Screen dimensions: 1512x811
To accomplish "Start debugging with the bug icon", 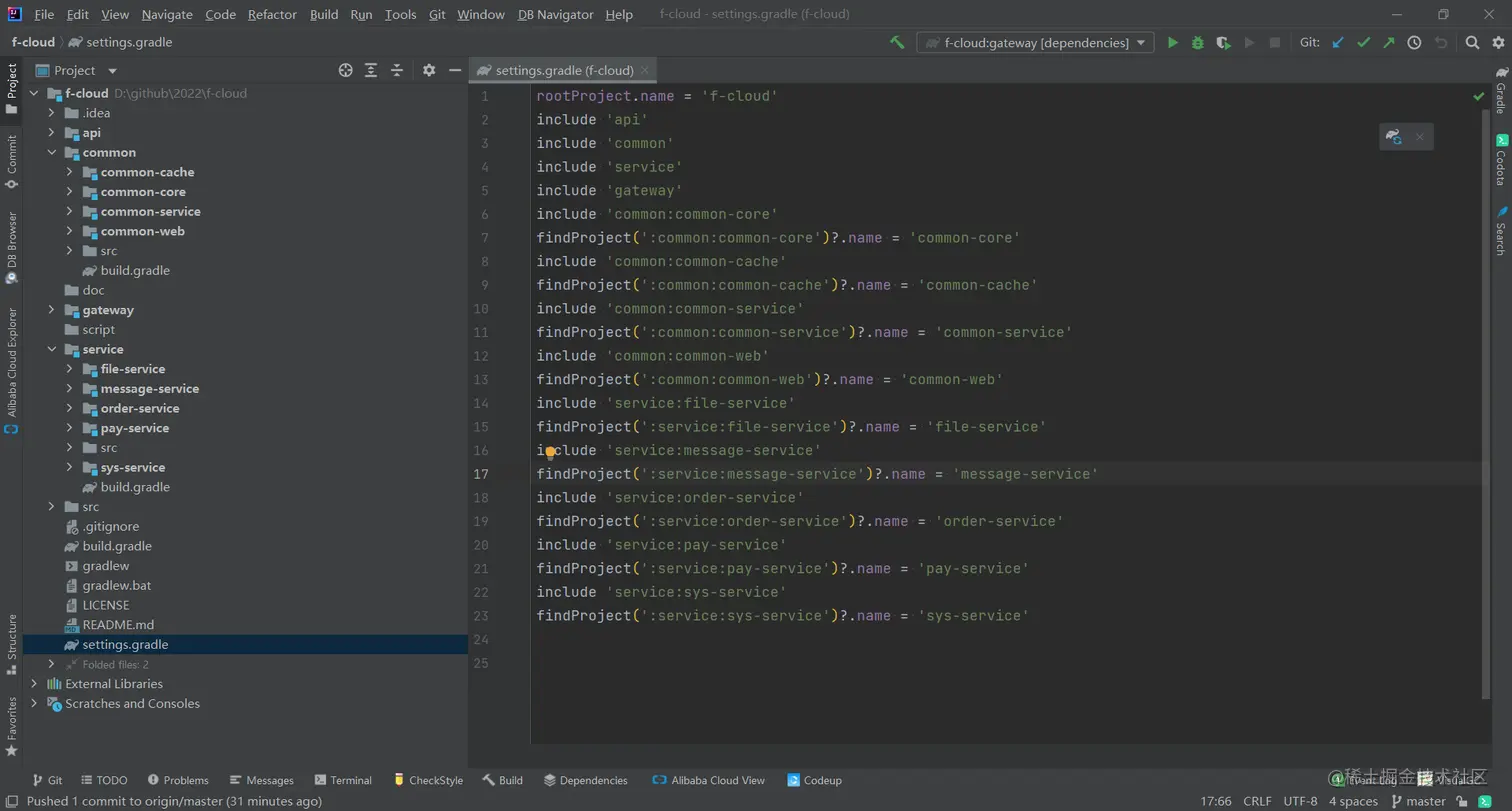I will (x=1197, y=43).
